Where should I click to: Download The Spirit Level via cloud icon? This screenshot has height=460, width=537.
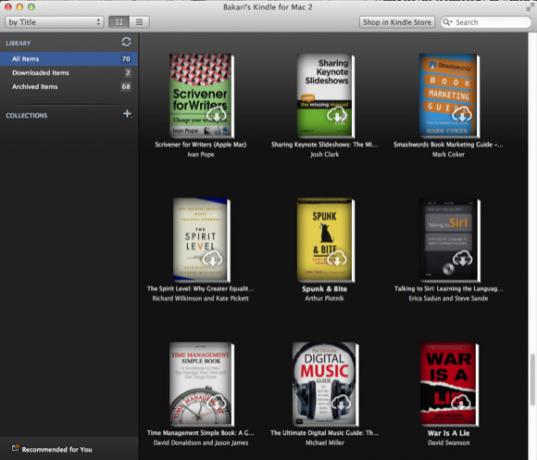pyautogui.click(x=212, y=259)
